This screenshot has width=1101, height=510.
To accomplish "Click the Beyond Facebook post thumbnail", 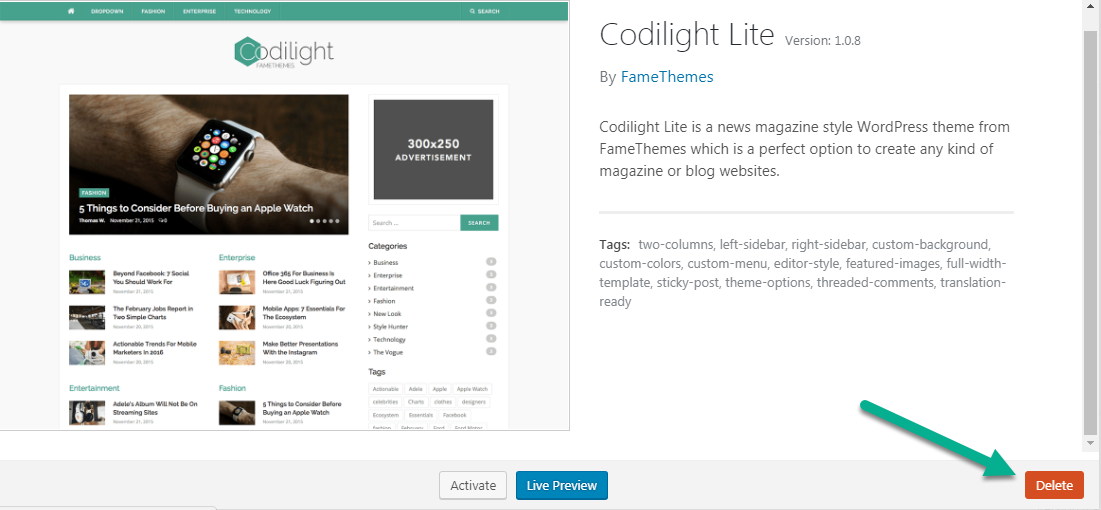I will coord(87,281).
